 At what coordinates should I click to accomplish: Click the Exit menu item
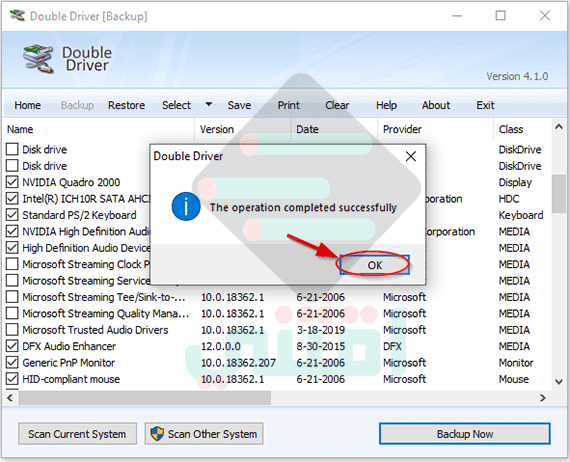point(485,105)
